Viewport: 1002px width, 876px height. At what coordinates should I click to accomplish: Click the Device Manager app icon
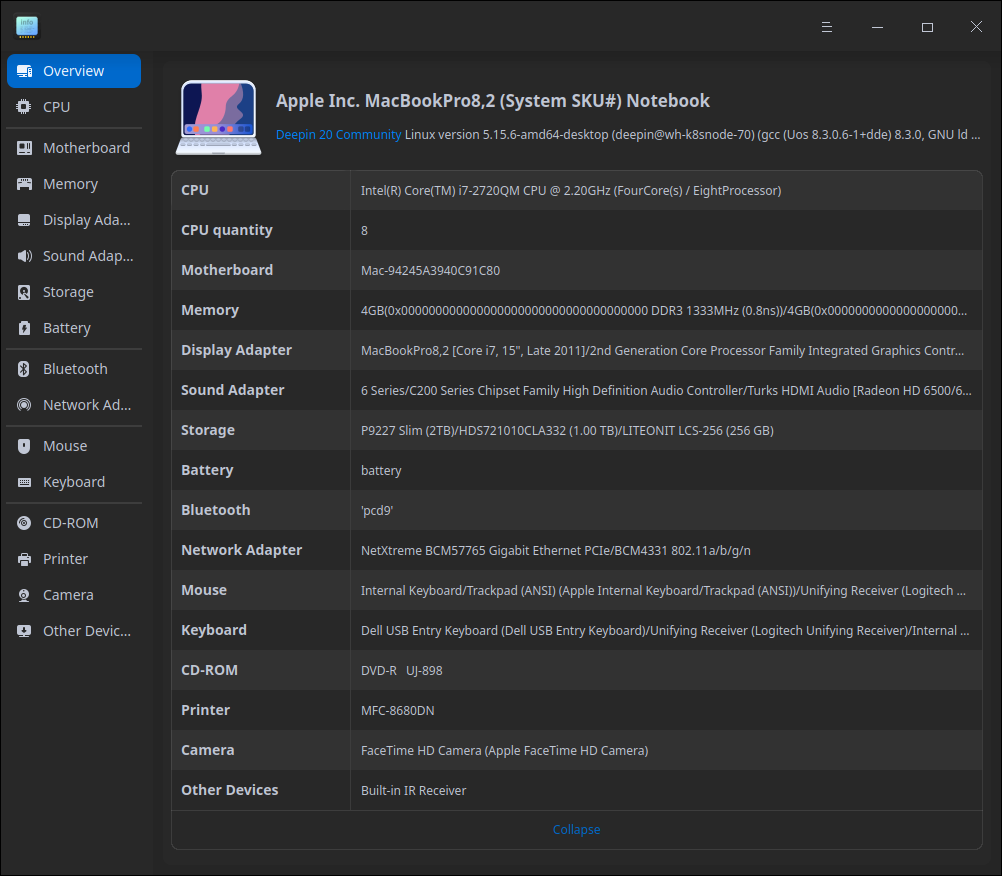point(26,26)
